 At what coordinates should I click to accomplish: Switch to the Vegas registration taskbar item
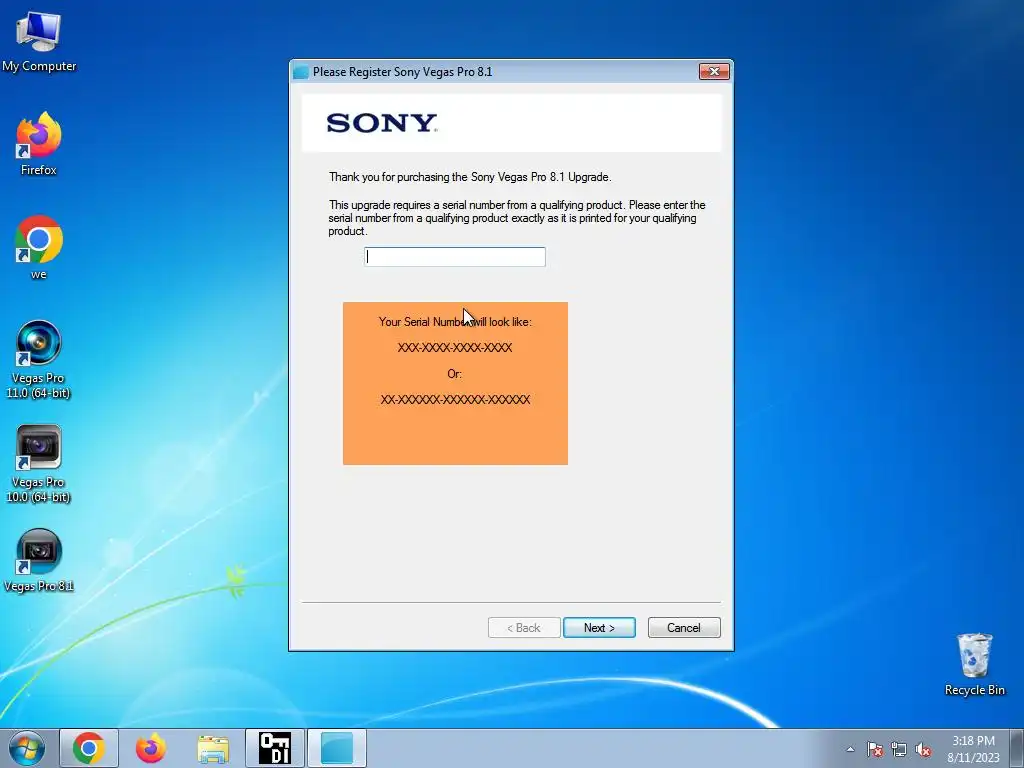[337, 748]
